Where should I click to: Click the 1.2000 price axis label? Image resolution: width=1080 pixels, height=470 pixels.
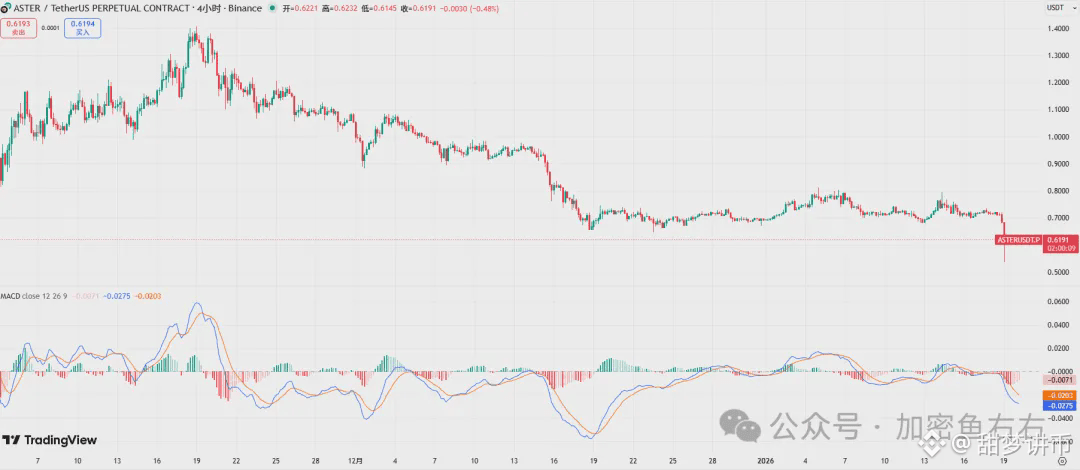click(x=1058, y=82)
